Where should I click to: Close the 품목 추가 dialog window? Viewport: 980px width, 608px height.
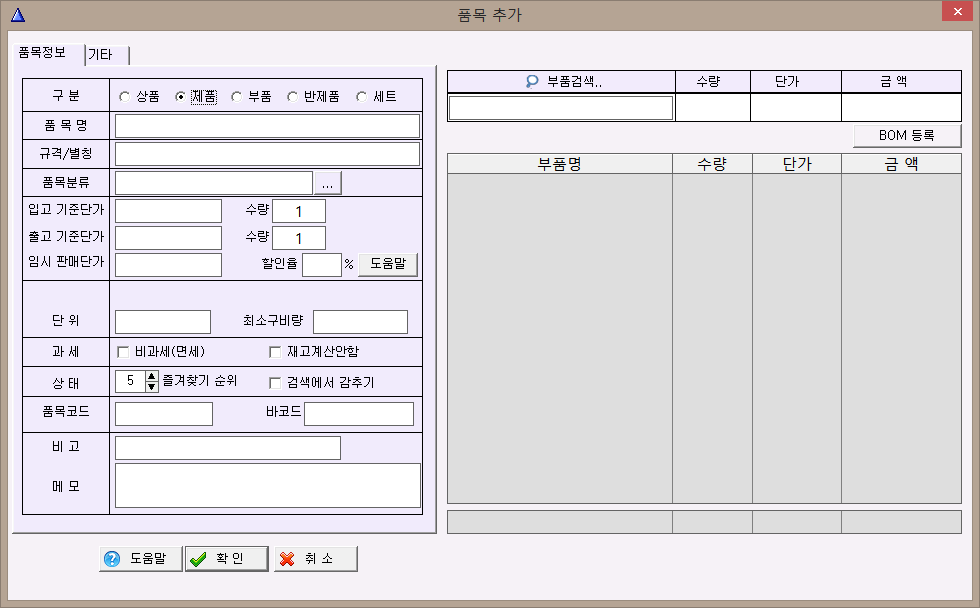pos(958,11)
